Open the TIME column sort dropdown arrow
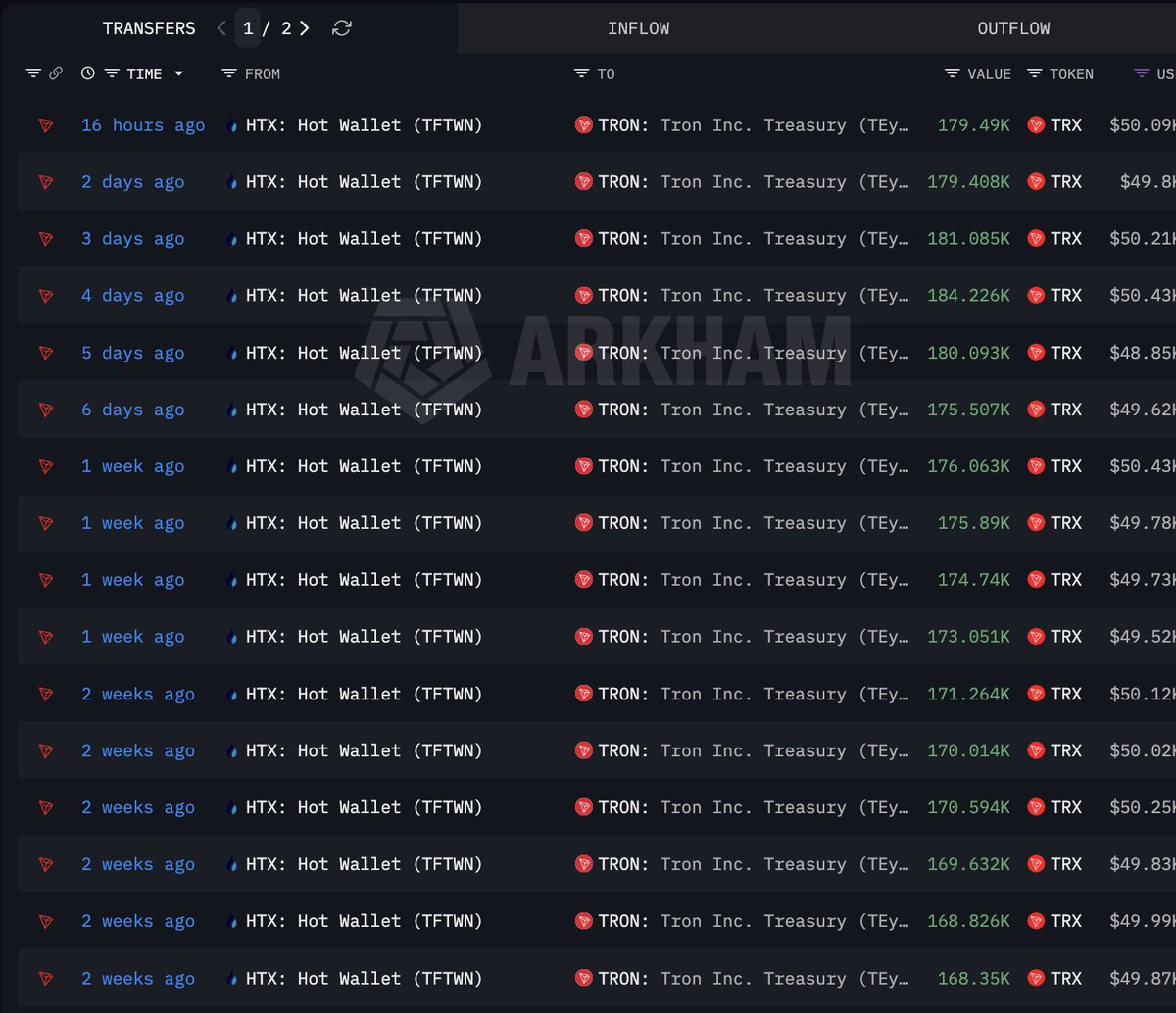This screenshot has width=1176, height=1013. (x=178, y=74)
